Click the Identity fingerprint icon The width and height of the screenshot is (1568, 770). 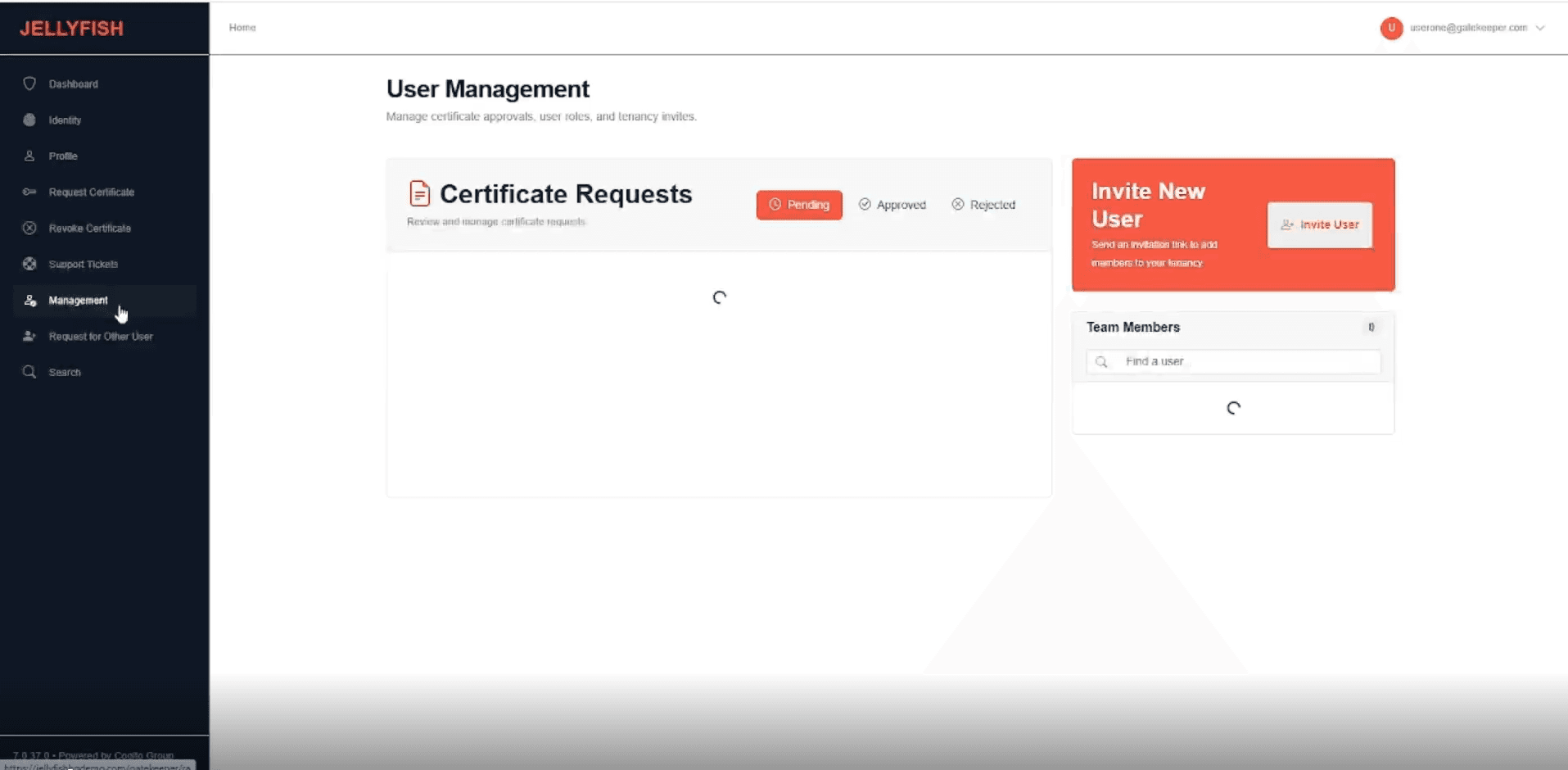29,120
